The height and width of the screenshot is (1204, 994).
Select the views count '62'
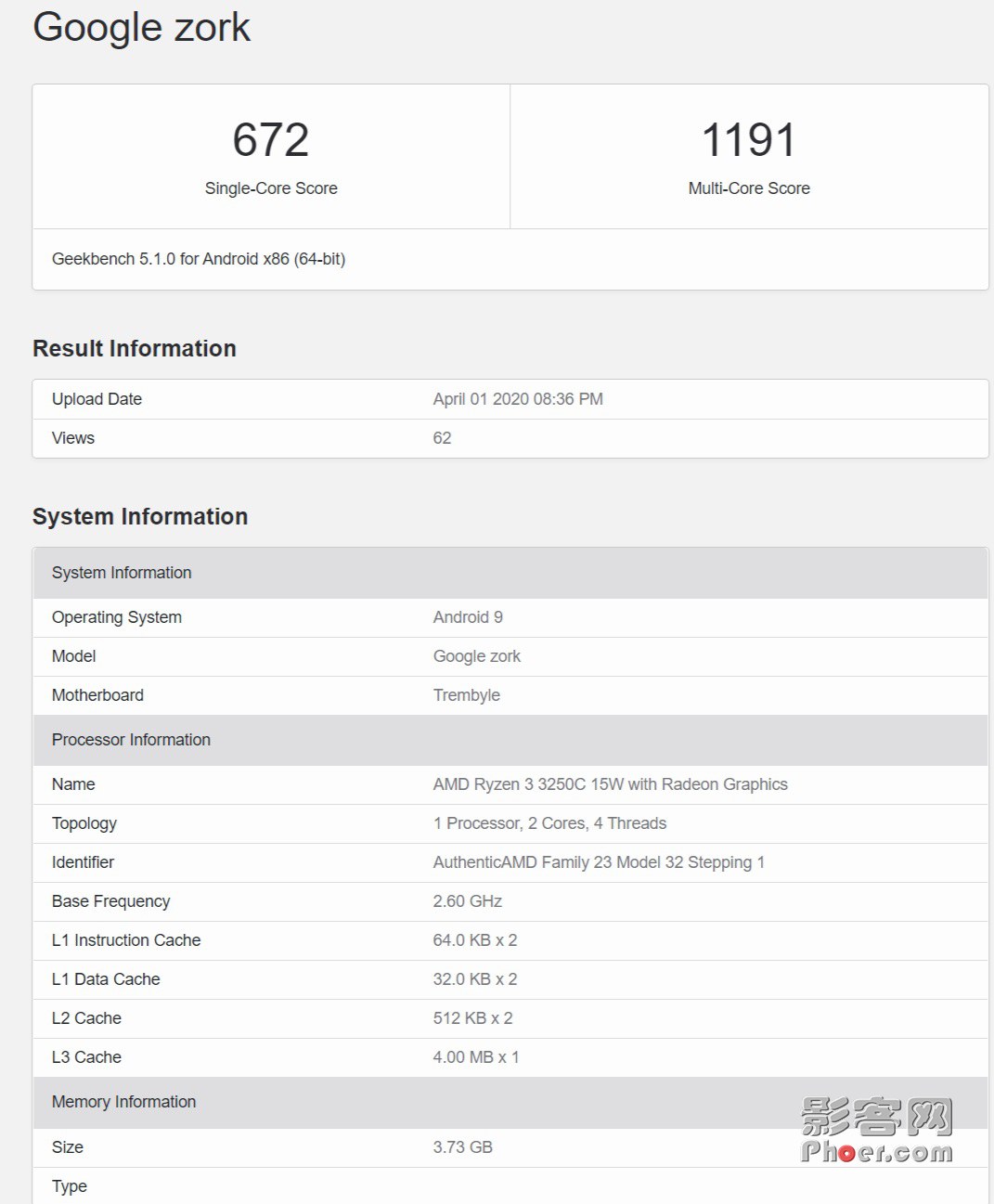(x=442, y=438)
